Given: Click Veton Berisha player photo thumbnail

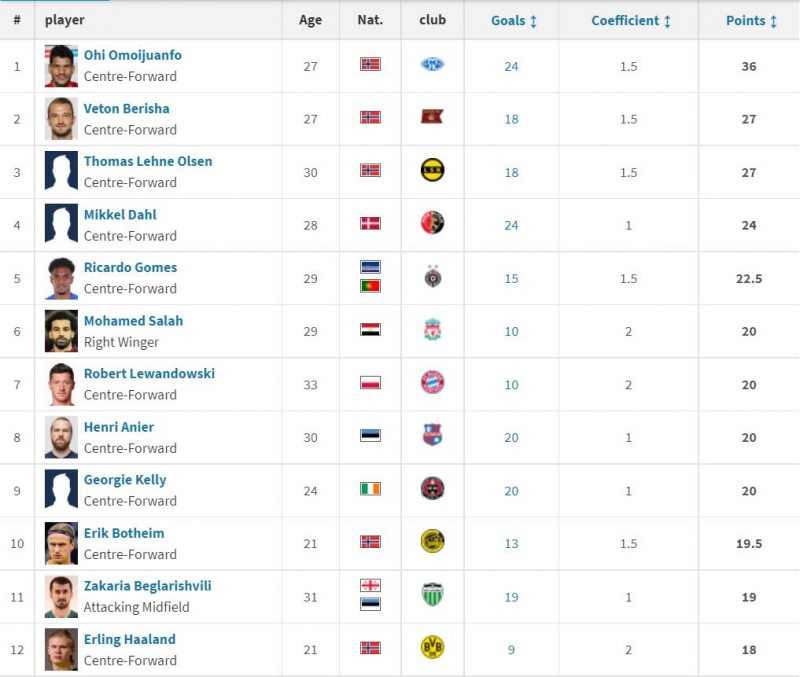Looking at the screenshot, I should click(61, 118).
